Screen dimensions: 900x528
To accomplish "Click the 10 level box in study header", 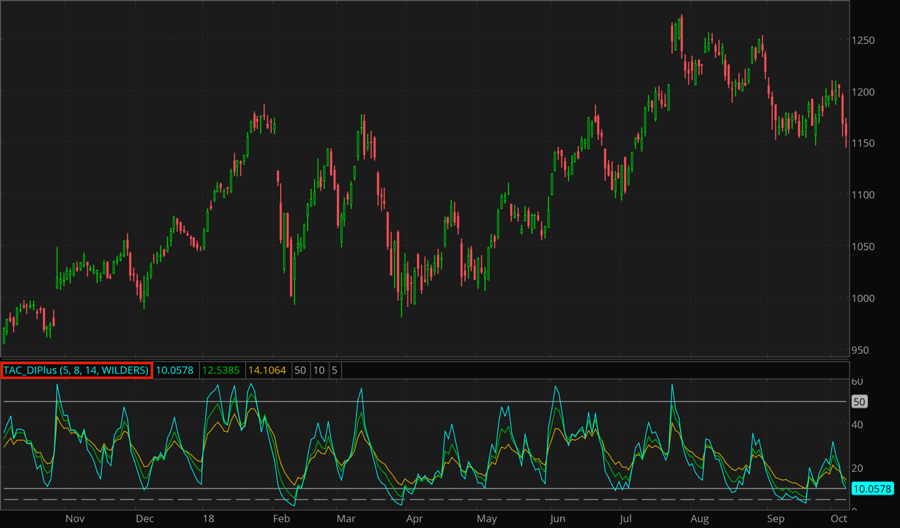I will (x=318, y=370).
